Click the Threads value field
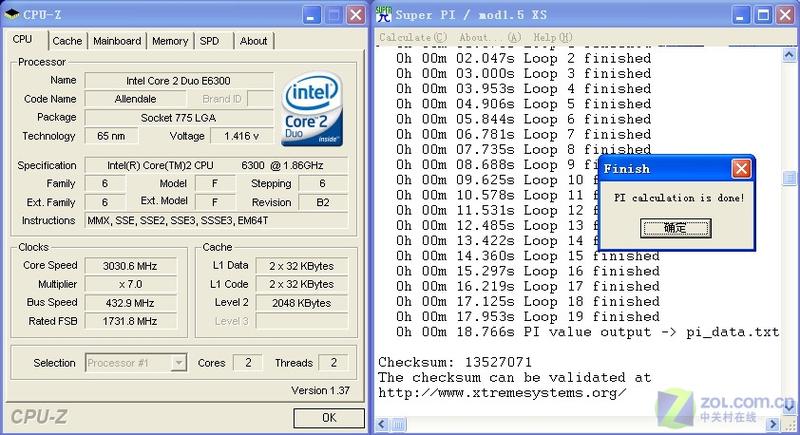 [x=333, y=363]
